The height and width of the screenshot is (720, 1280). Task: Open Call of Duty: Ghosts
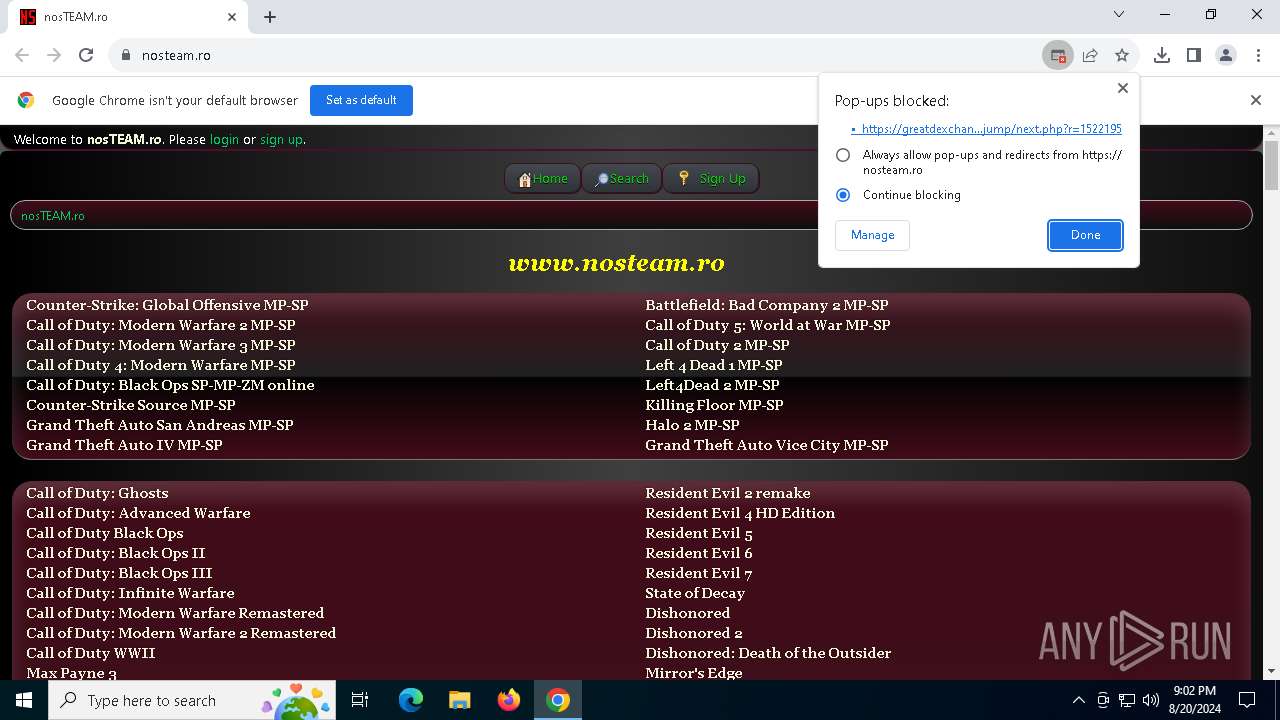click(97, 493)
